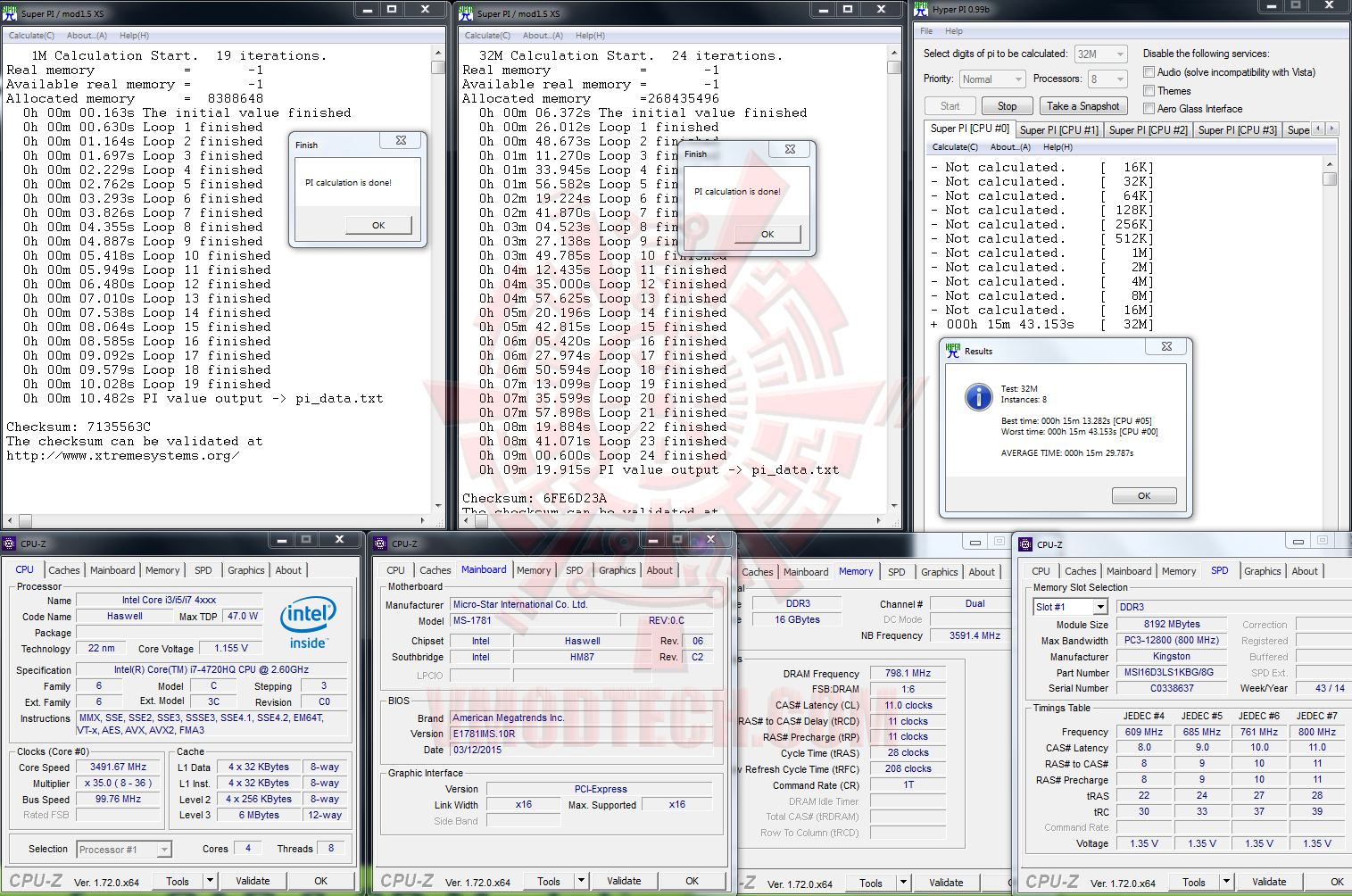The image size is (1352, 896).
Task: Open the Slot #1 memory slot dropdown
Action: pos(1071,607)
